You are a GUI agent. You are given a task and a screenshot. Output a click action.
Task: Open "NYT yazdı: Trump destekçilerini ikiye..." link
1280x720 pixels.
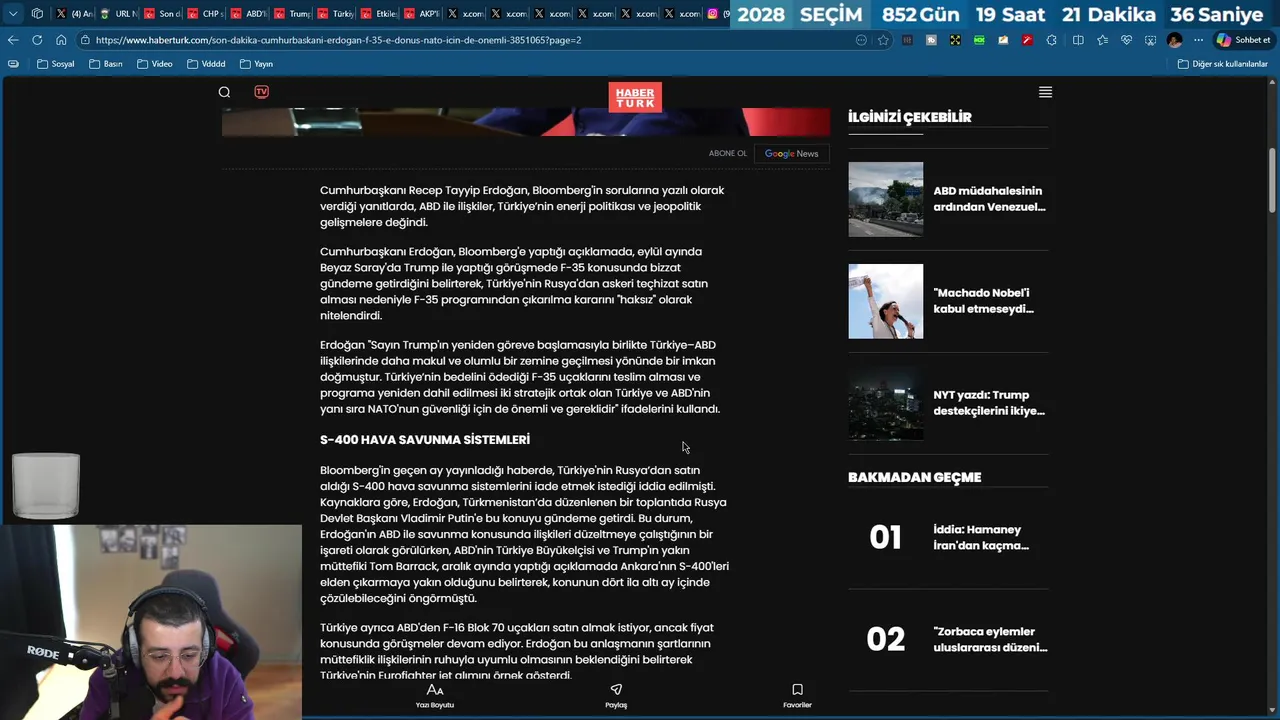[x=990, y=403]
